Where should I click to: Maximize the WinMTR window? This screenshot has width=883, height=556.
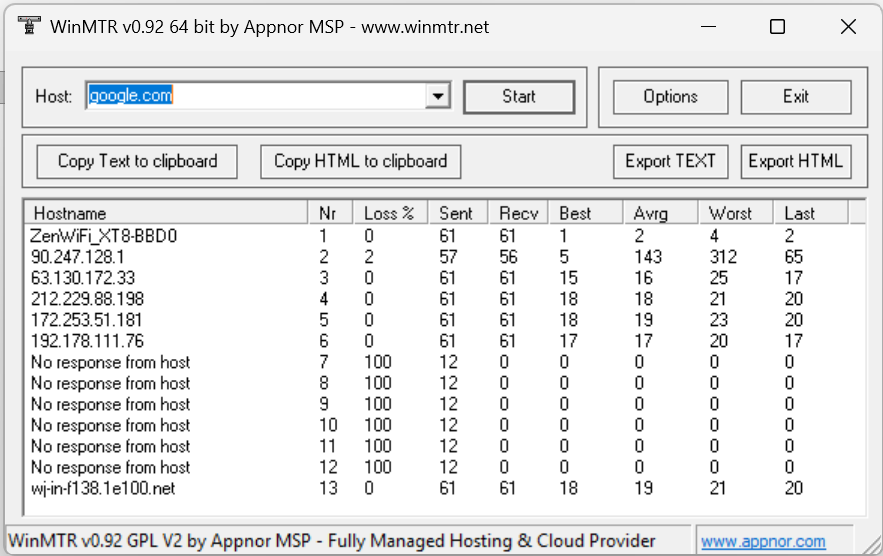[778, 26]
